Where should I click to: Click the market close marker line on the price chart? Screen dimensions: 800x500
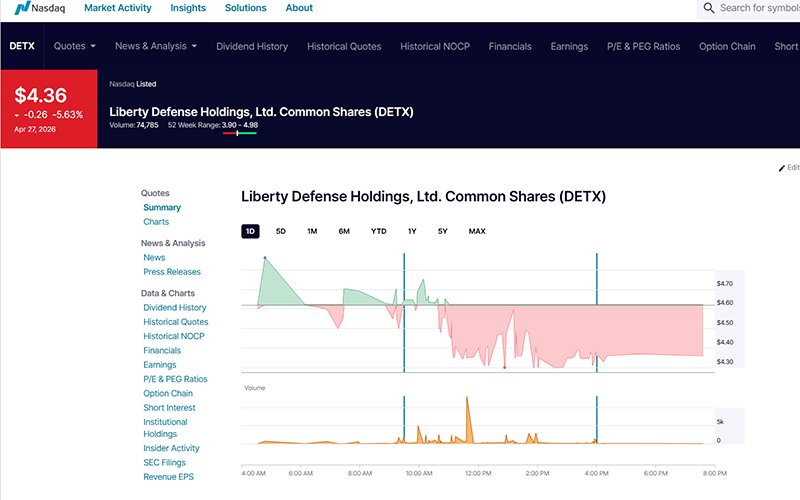tap(597, 312)
